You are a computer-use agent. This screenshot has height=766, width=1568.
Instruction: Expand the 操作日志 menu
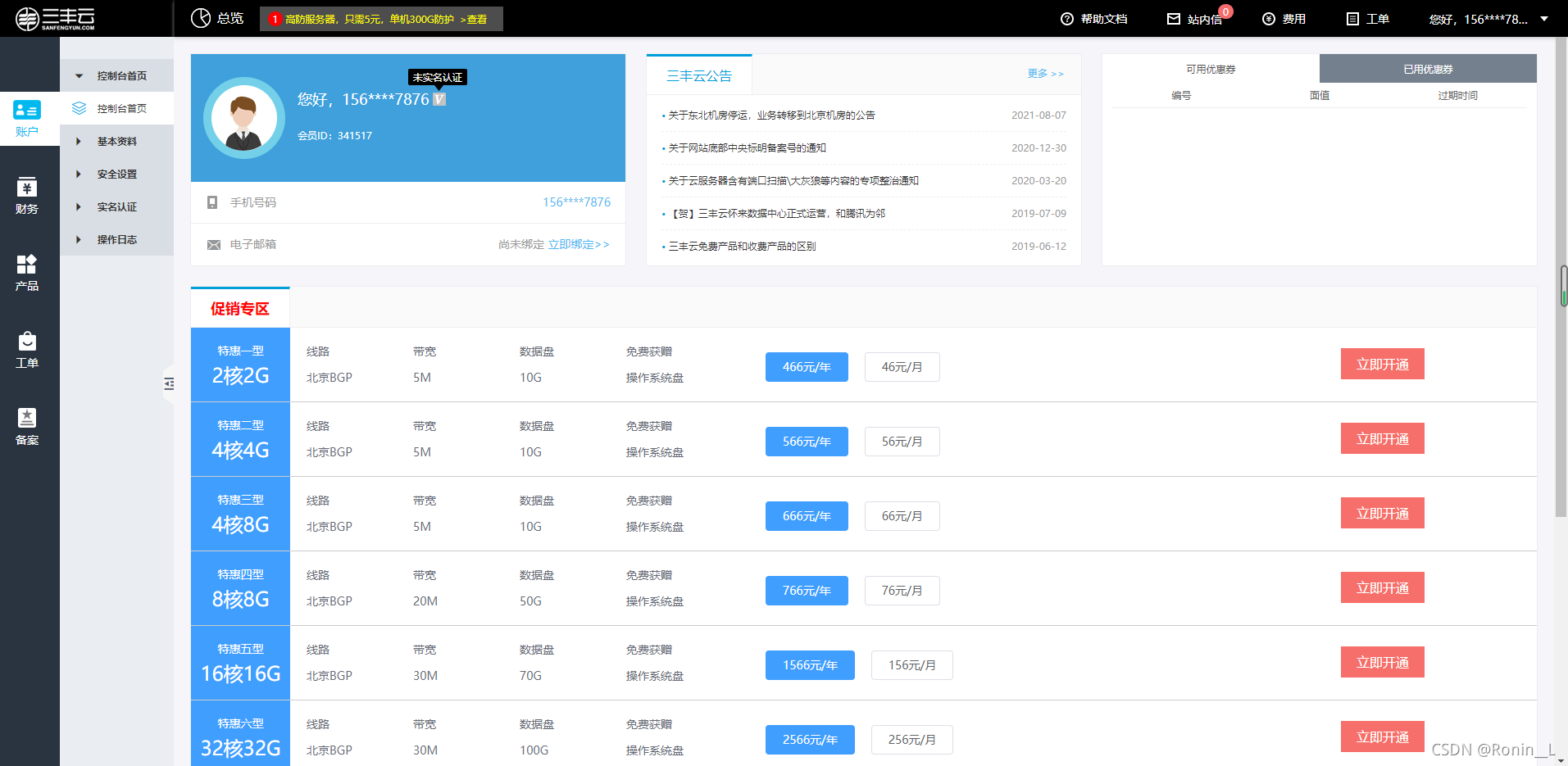click(116, 239)
